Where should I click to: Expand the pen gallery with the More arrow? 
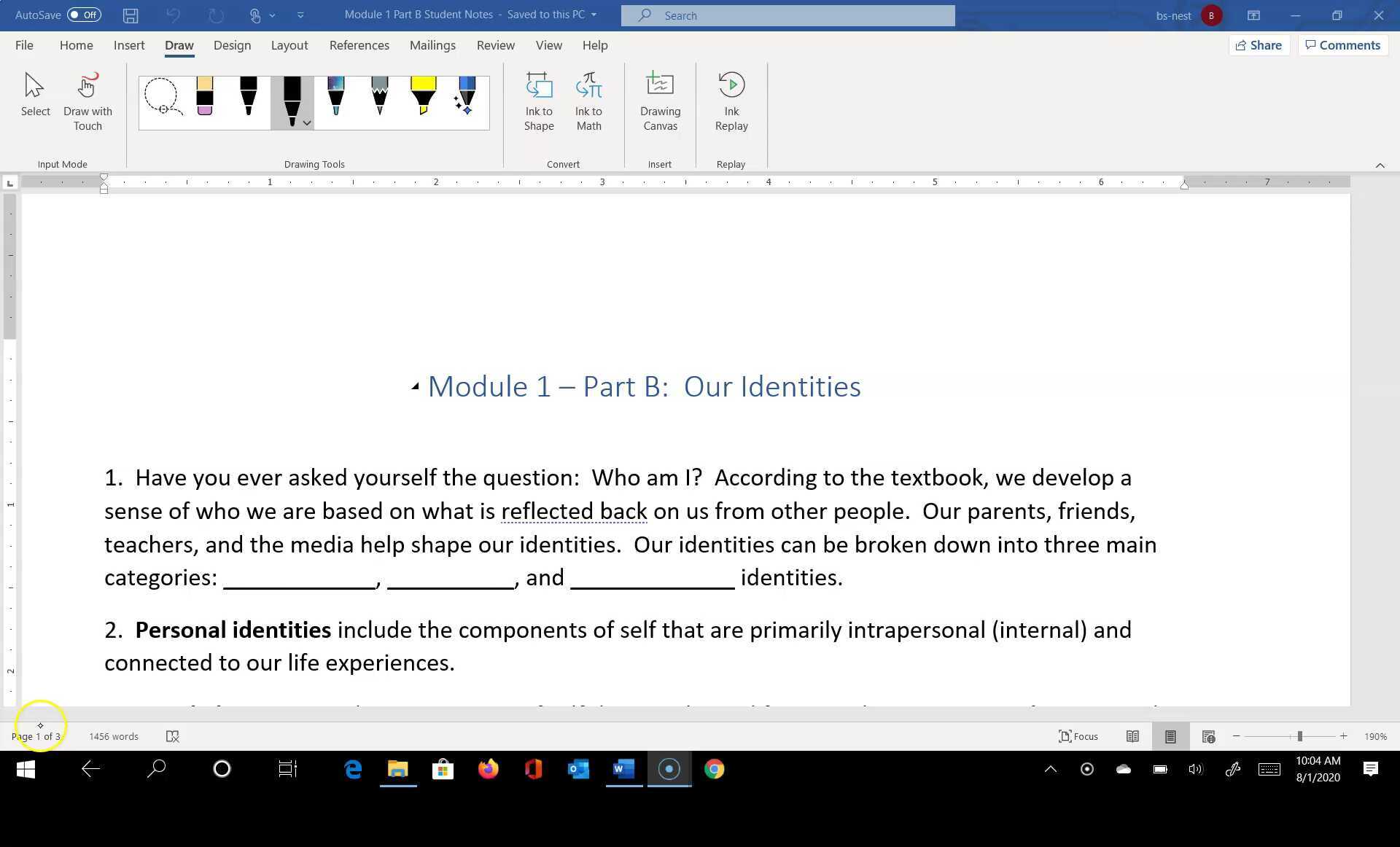click(307, 122)
